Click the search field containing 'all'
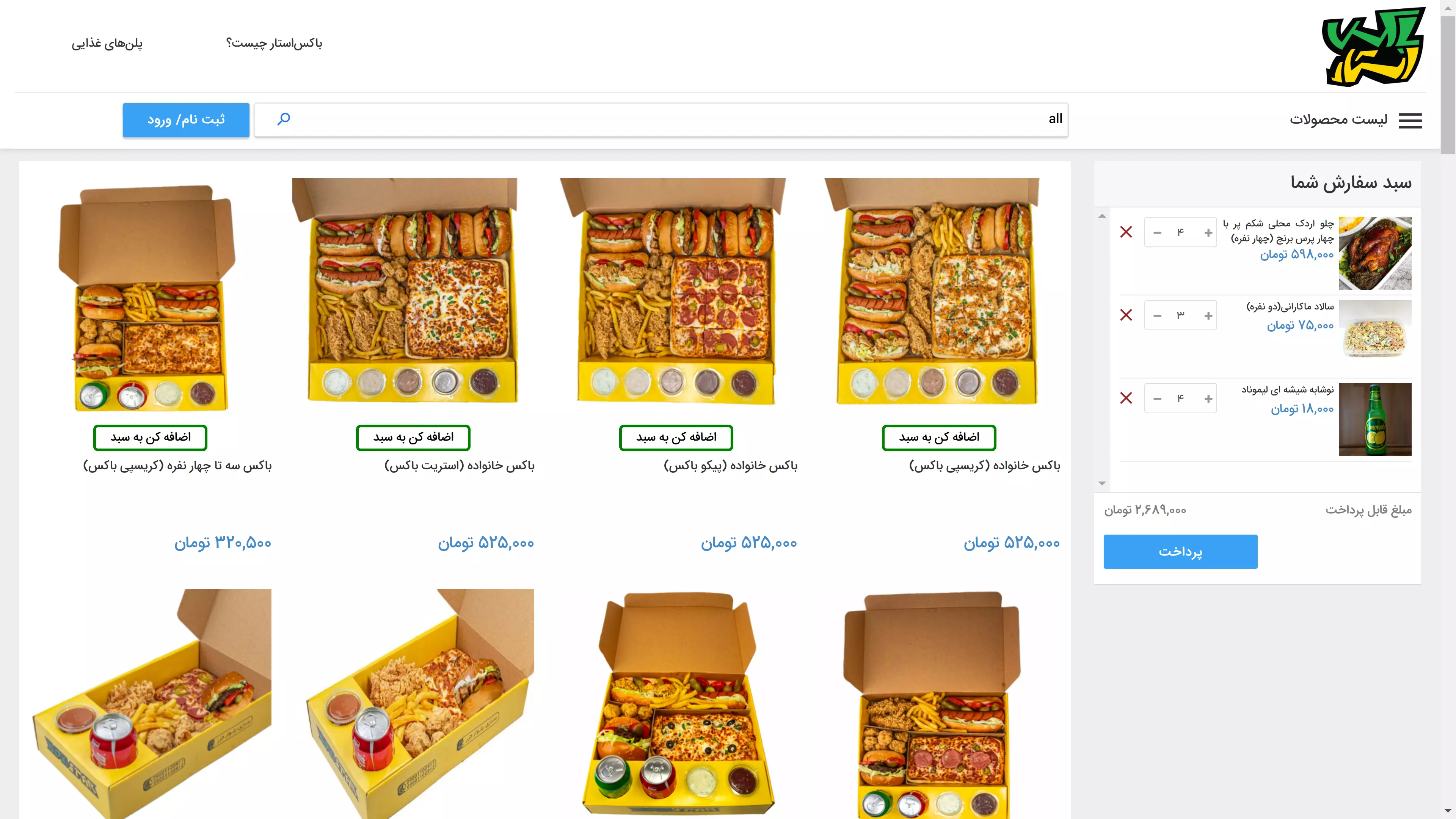 pos(661,119)
